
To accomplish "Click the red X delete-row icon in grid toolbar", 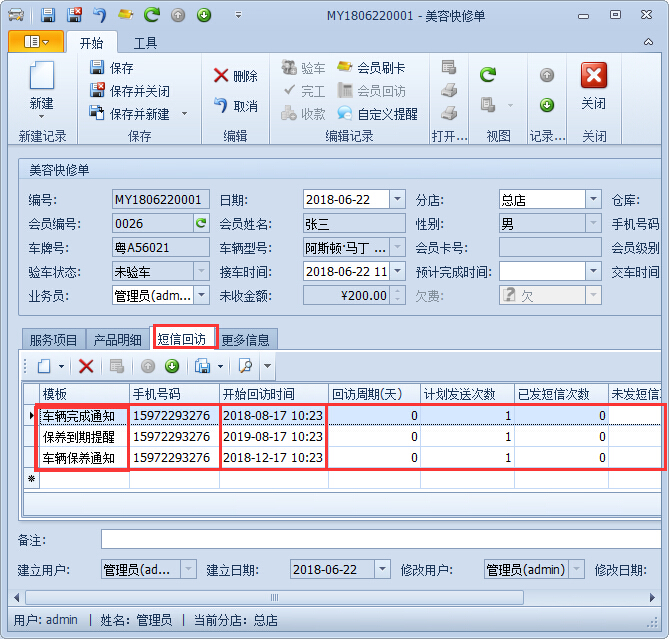I will 86,366.
